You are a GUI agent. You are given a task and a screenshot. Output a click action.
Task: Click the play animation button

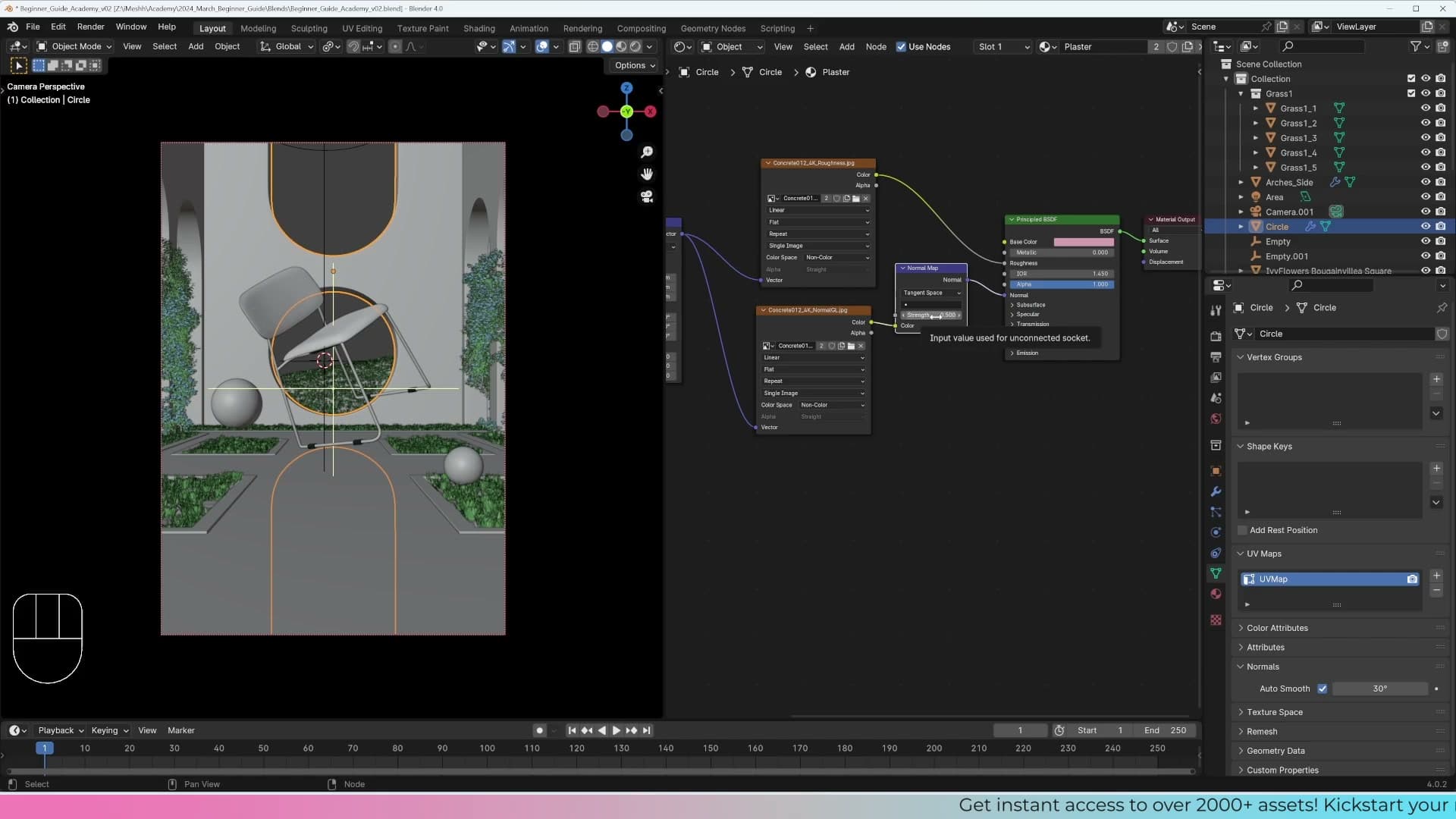coord(617,731)
